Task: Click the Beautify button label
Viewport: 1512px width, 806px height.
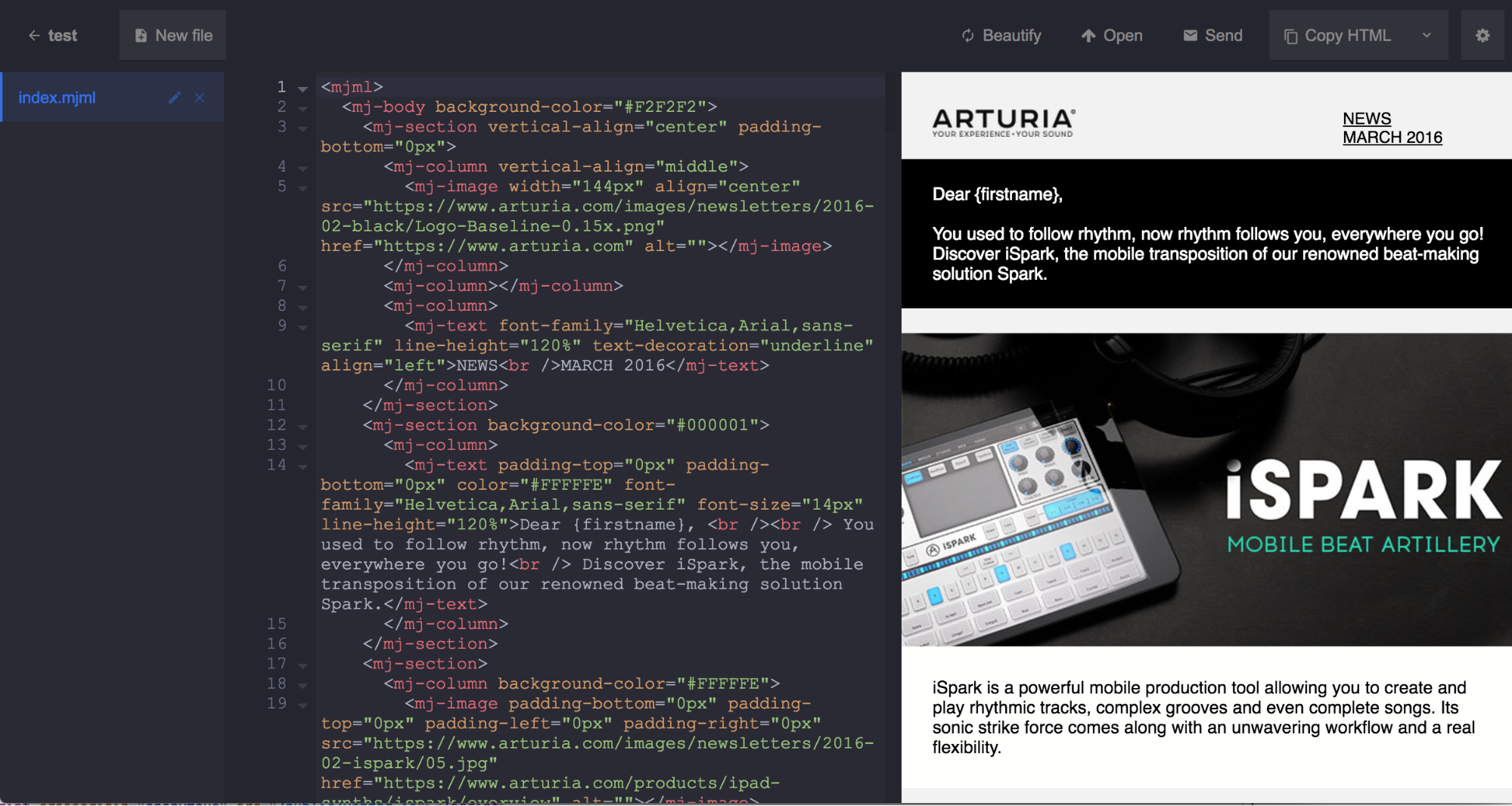Action: (x=1012, y=36)
